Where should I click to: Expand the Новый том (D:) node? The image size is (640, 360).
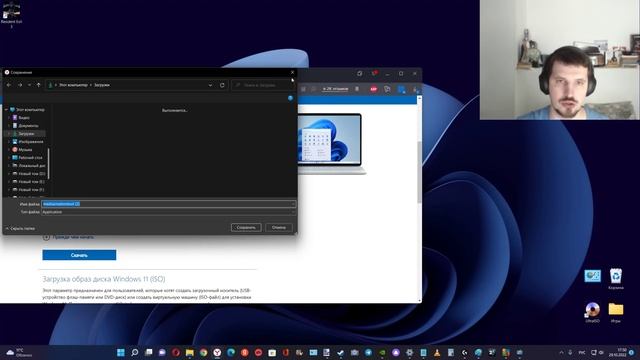[9, 174]
